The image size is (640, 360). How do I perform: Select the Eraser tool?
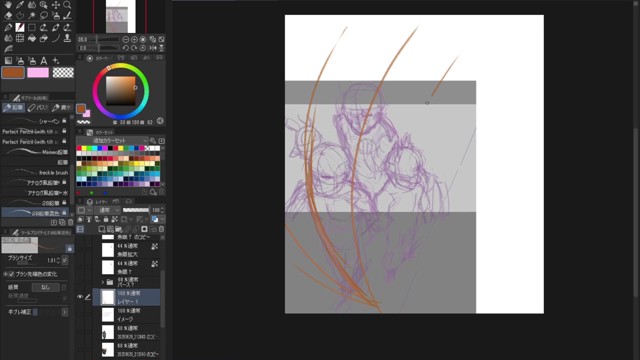pos(8,16)
